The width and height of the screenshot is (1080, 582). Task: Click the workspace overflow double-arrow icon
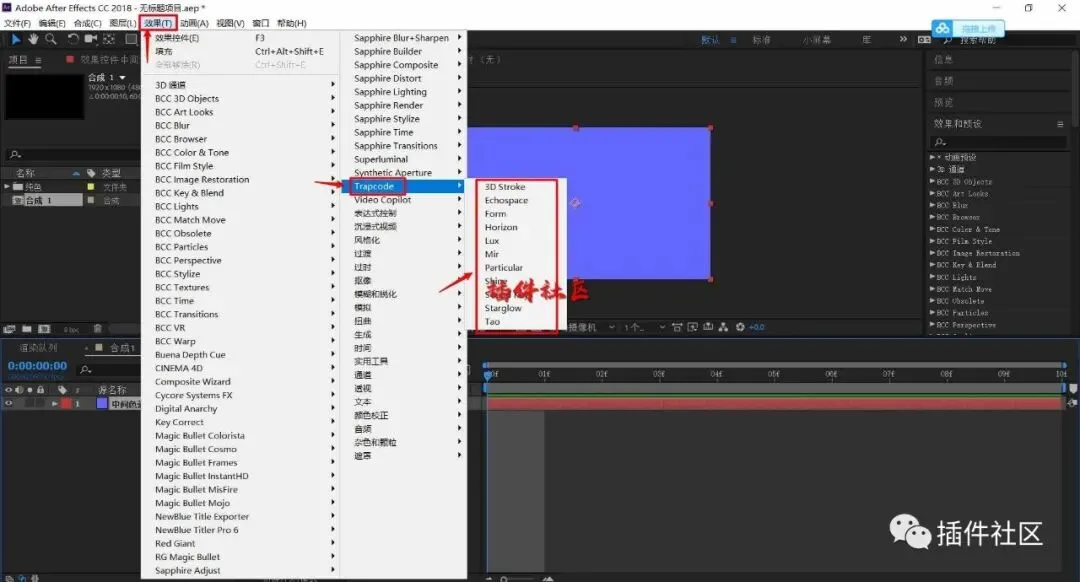pyautogui.click(x=903, y=39)
